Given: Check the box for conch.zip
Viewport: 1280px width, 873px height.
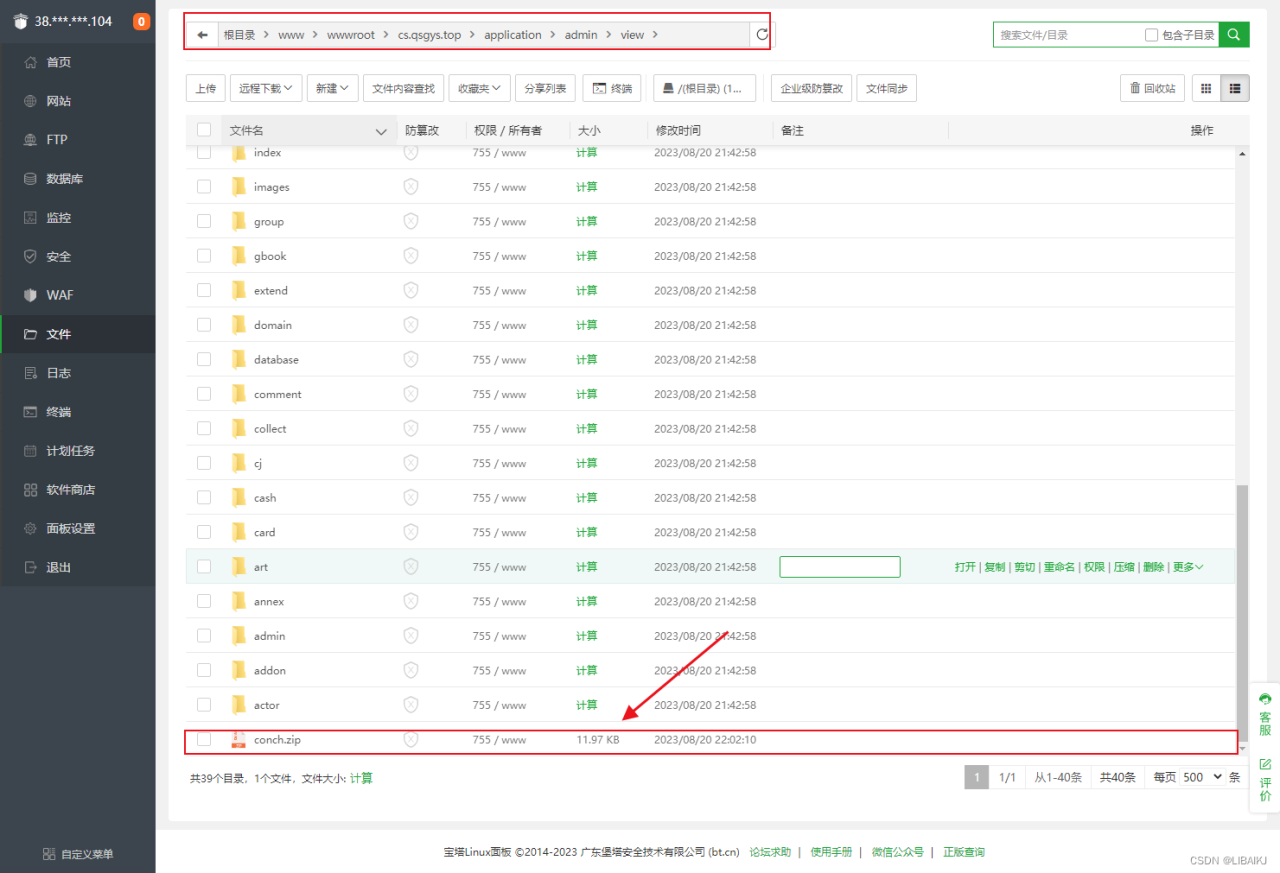Looking at the screenshot, I should 204,740.
